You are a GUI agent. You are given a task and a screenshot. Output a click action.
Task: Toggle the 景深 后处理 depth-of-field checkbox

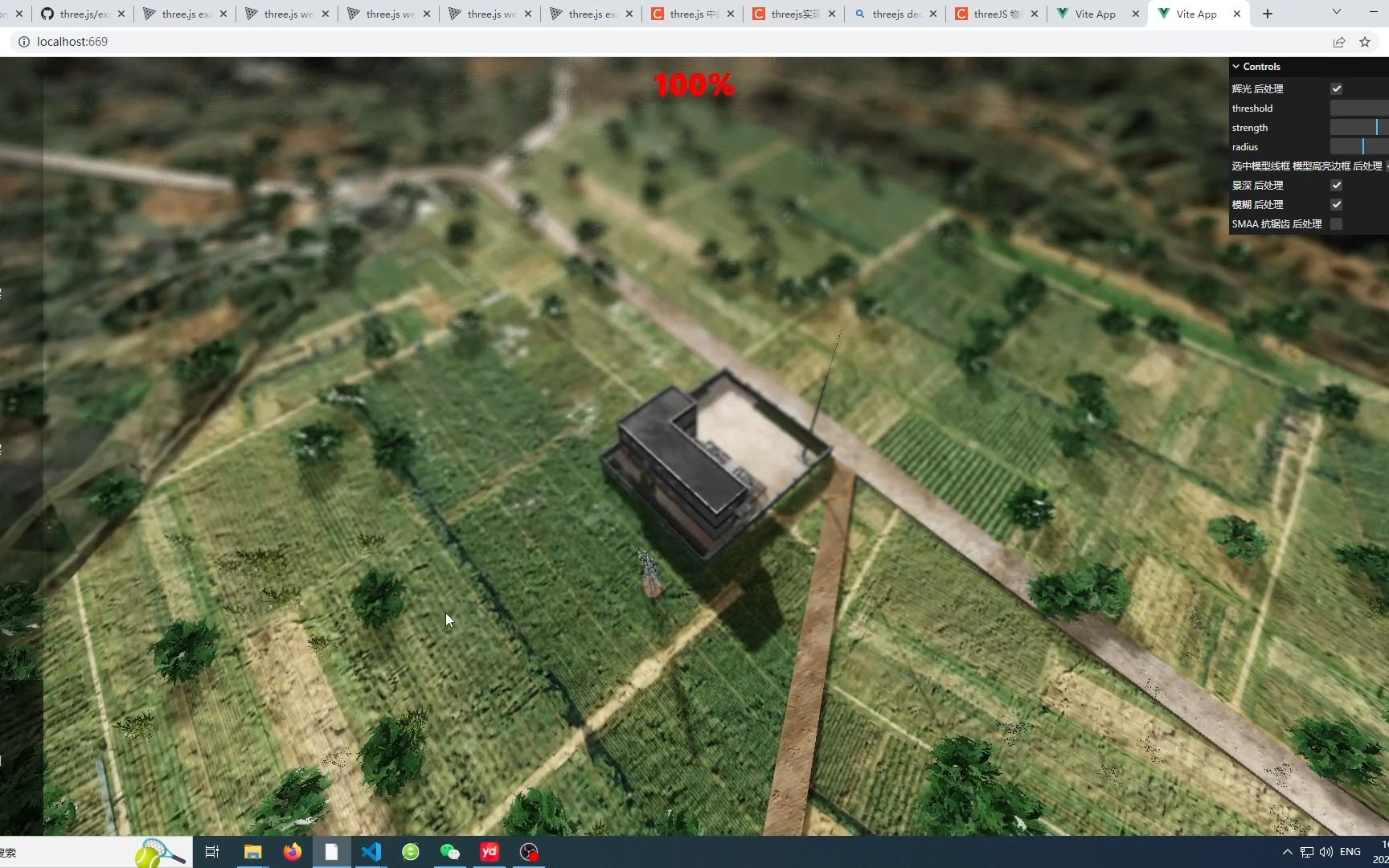pos(1336,186)
